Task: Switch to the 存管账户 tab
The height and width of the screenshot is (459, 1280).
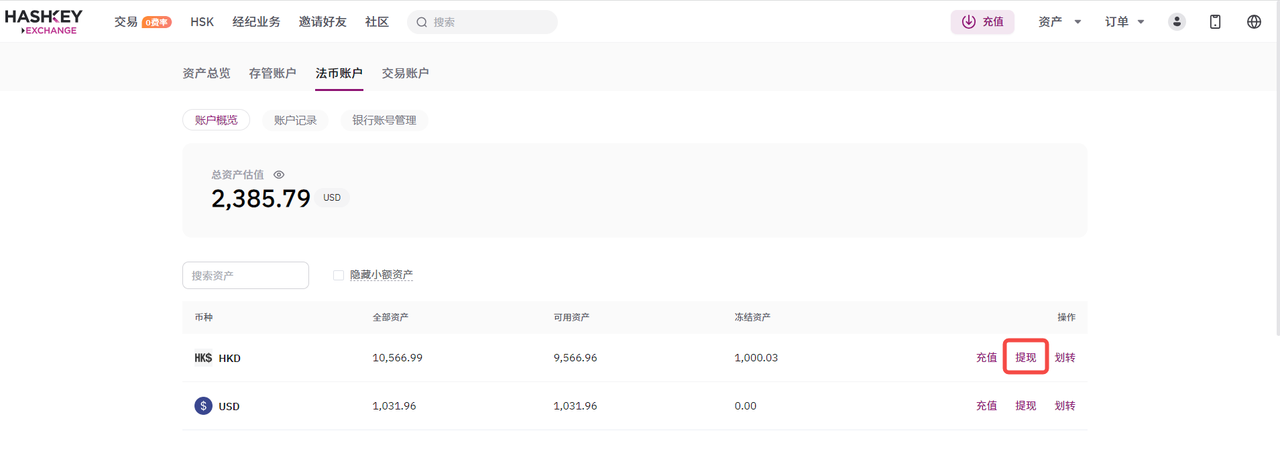Action: click(272, 73)
